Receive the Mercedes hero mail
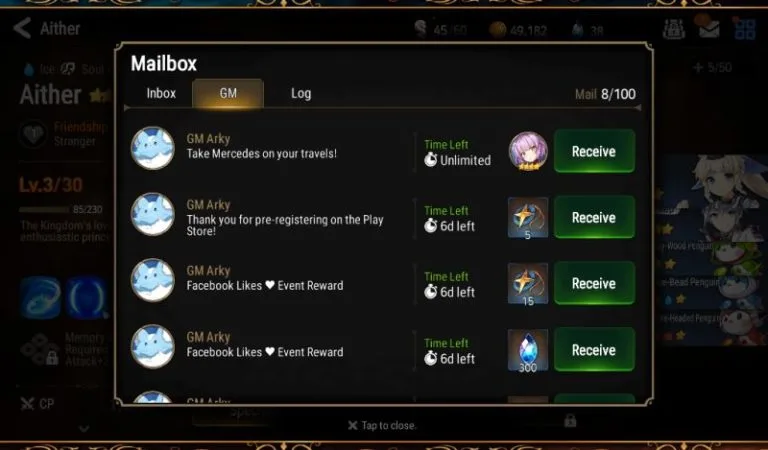This screenshot has width=768, height=450. [594, 151]
